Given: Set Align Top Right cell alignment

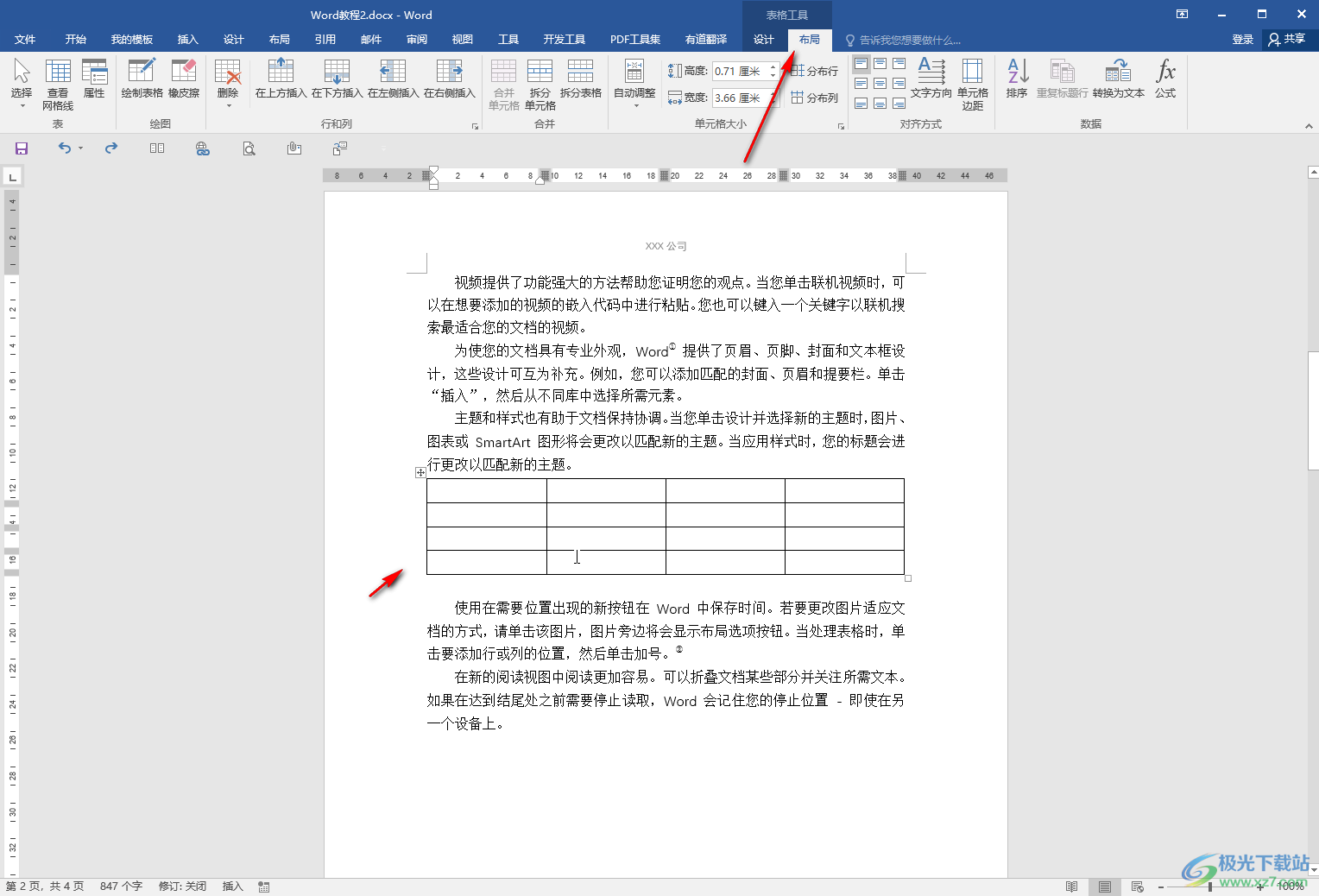Looking at the screenshot, I should point(899,64).
